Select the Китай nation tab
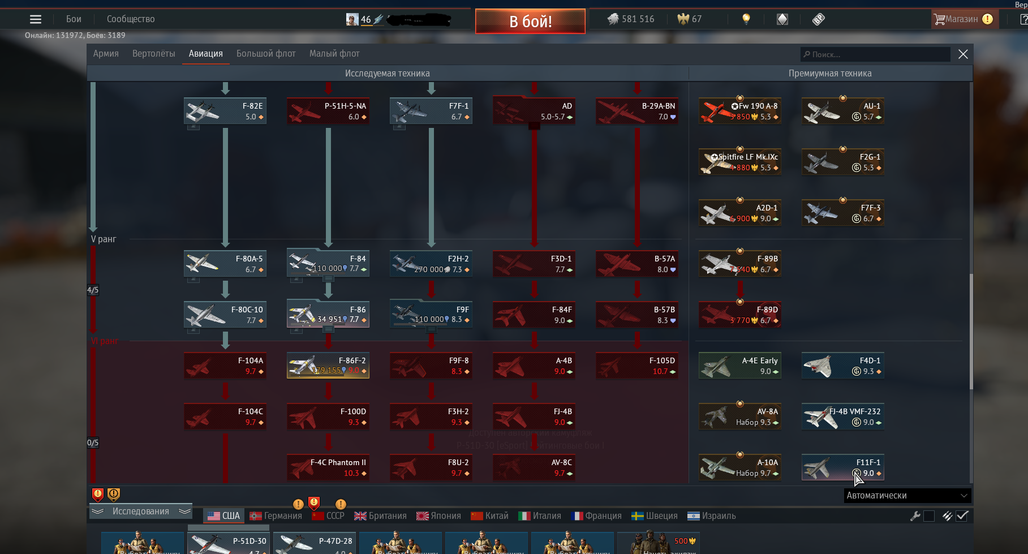Image resolution: width=1028 pixels, height=554 pixels. click(490, 516)
